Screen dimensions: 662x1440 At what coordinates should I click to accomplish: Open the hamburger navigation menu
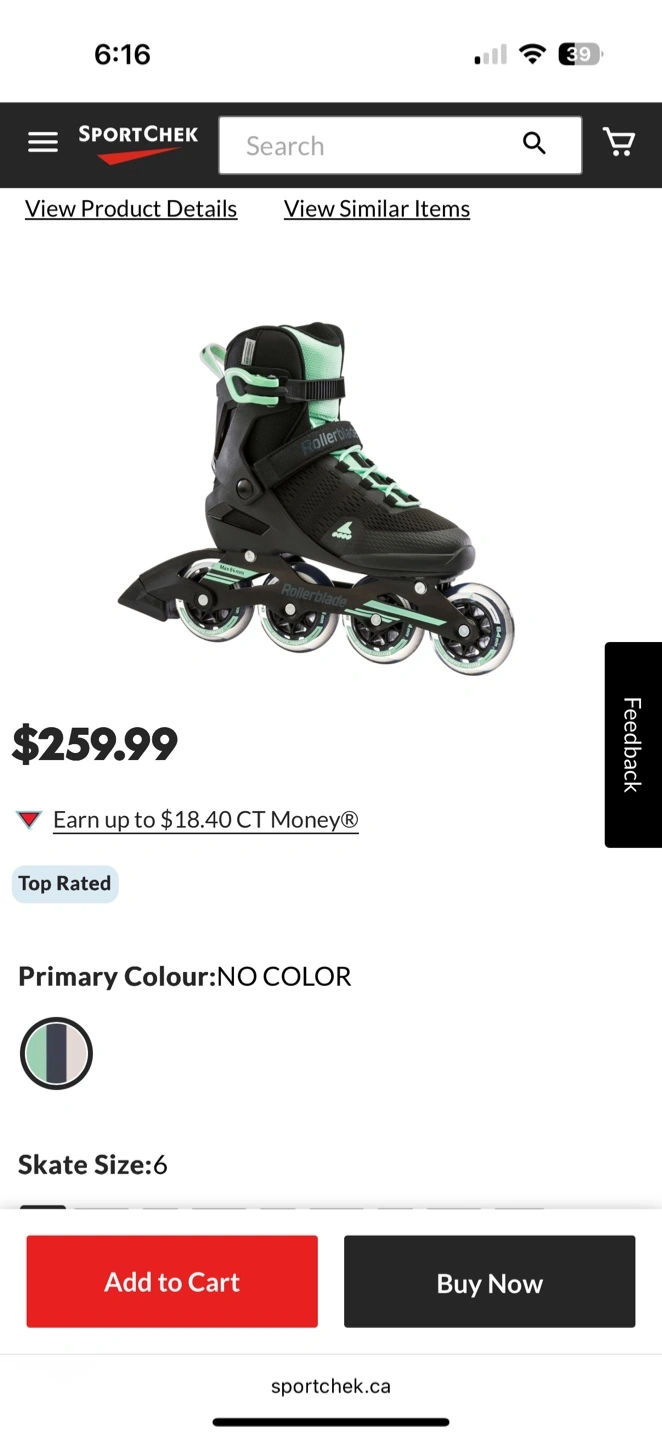click(43, 143)
